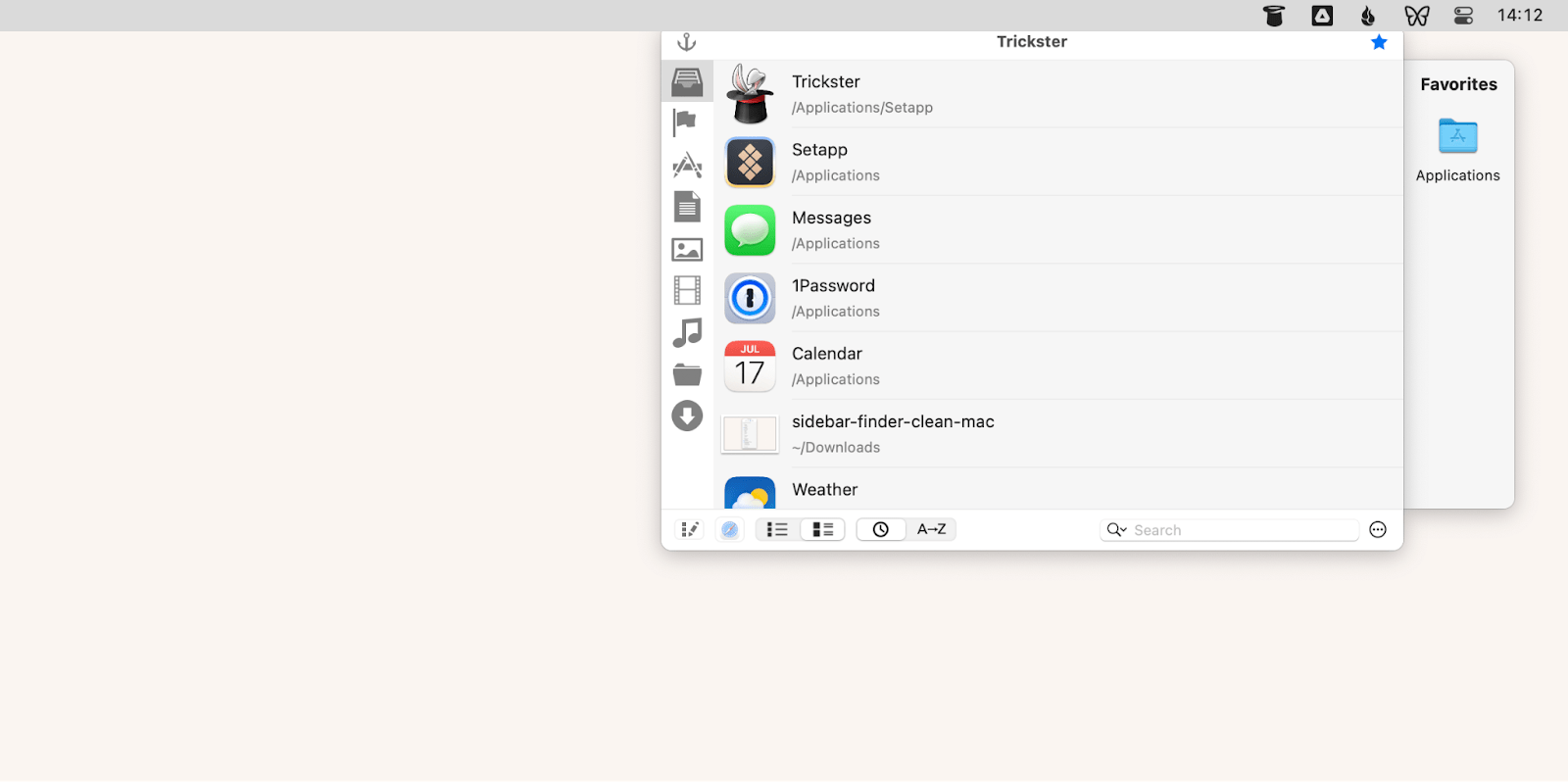Open Control Center in menu bar

pos(1463,16)
